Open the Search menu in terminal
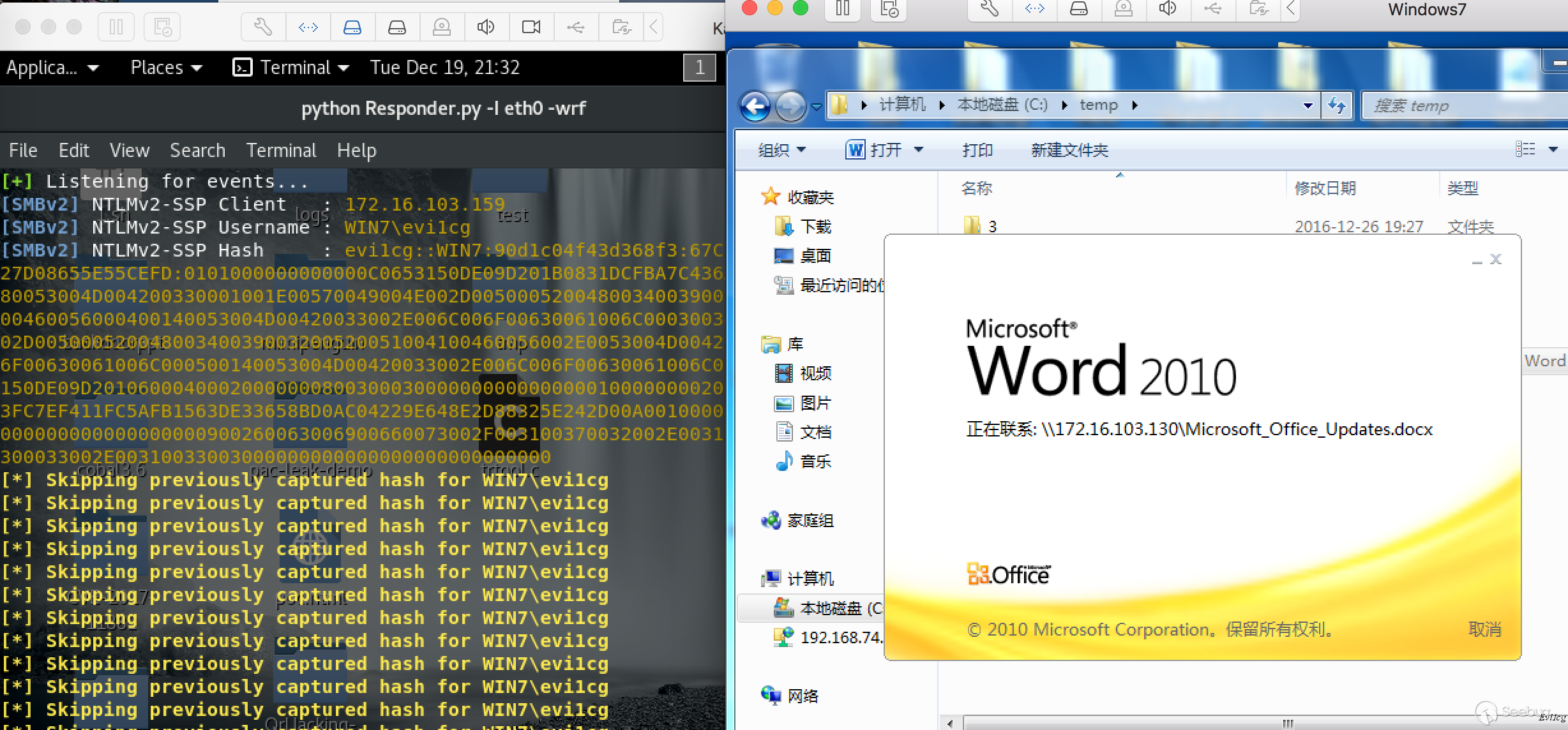 point(197,151)
